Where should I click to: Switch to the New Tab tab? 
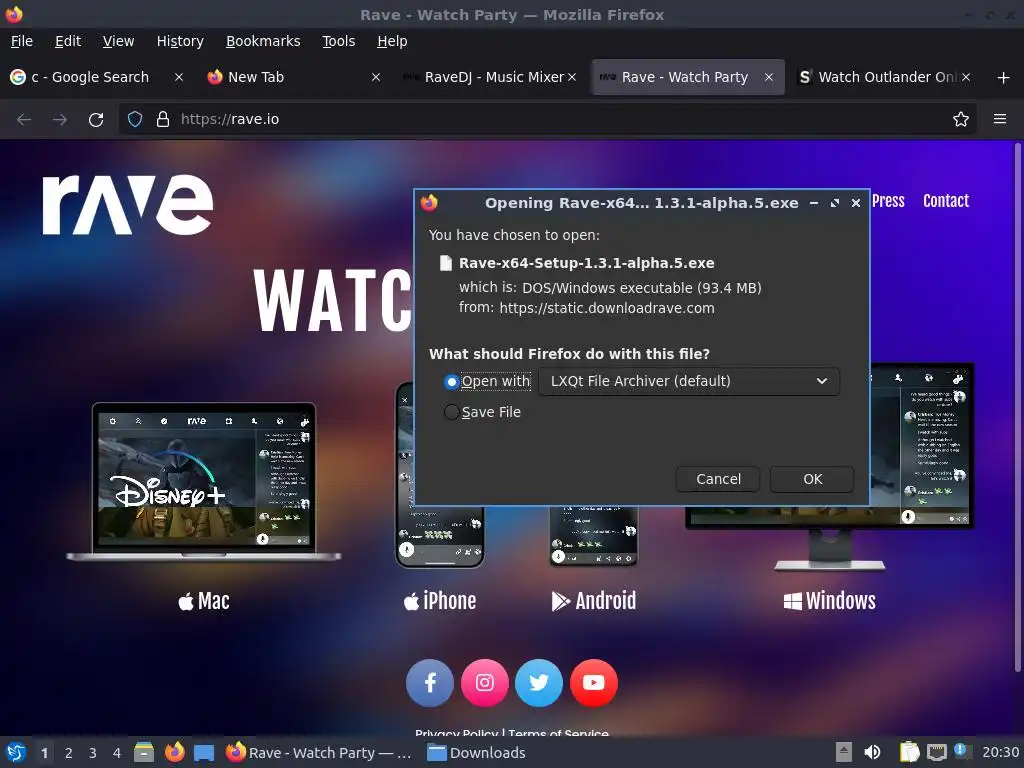[x=294, y=77]
